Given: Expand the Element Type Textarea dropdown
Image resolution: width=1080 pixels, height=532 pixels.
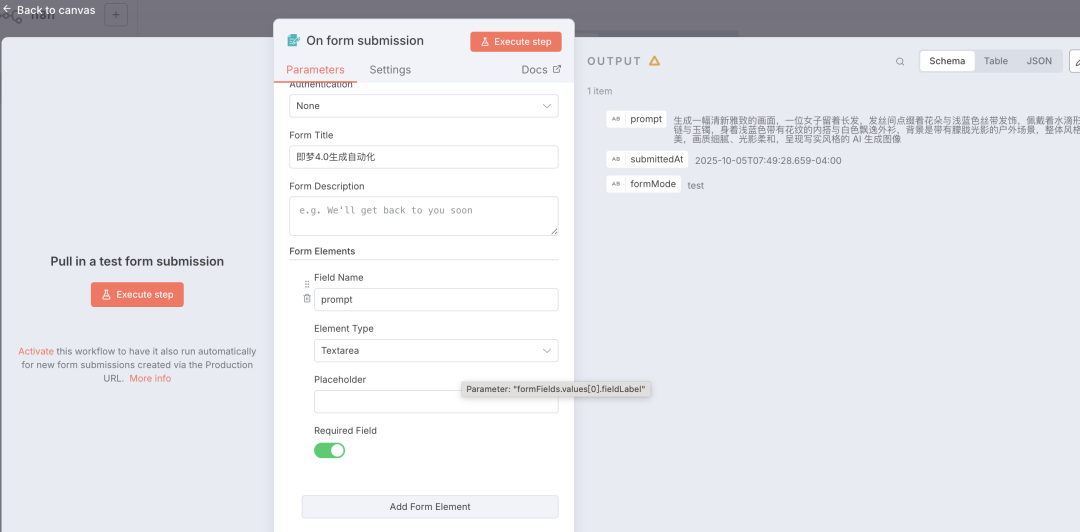Looking at the screenshot, I should [435, 351].
